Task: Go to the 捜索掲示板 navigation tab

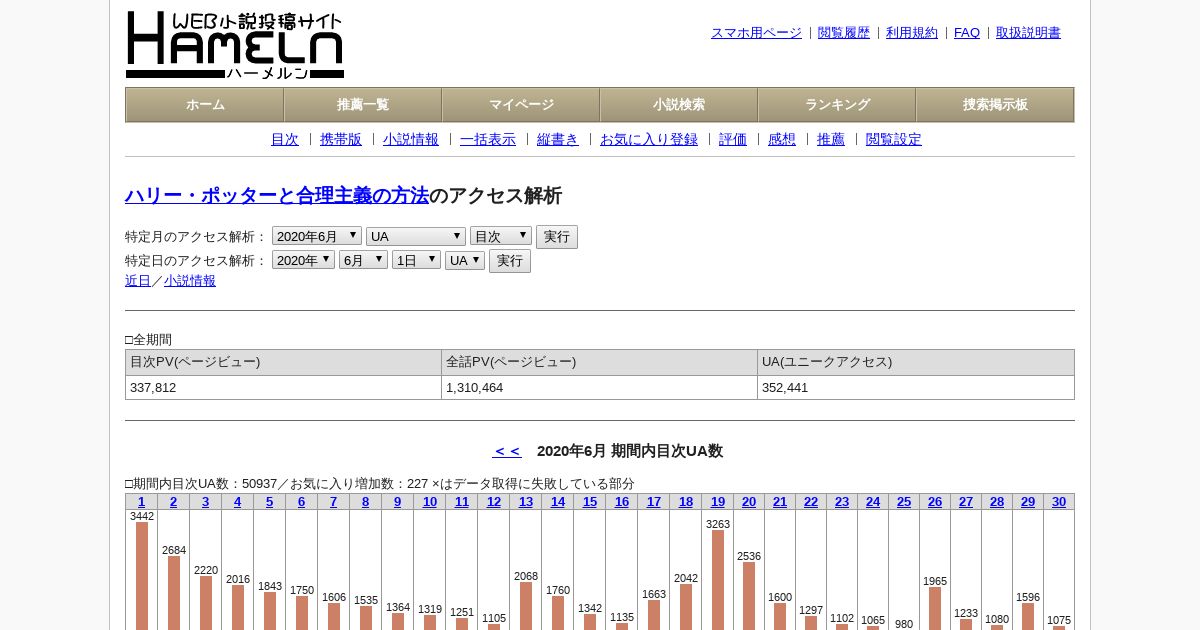Action: coord(995,105)
